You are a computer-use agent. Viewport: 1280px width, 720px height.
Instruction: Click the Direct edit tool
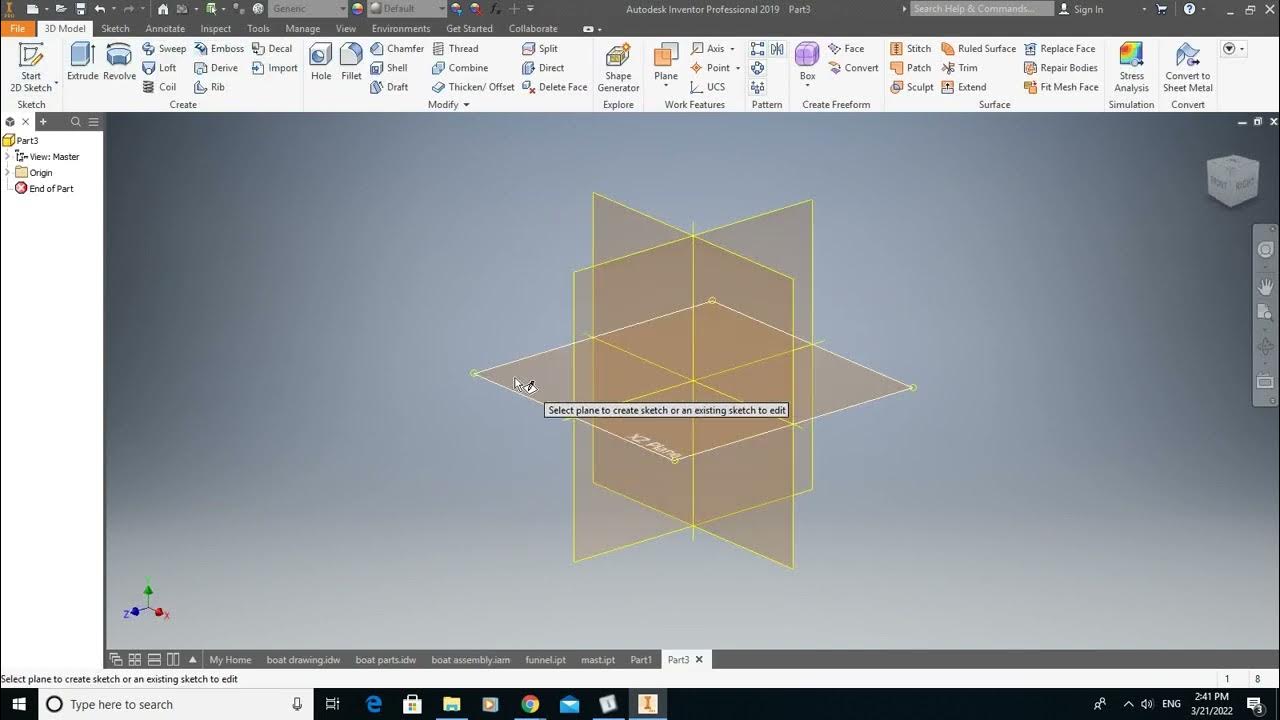pos(543,68)
